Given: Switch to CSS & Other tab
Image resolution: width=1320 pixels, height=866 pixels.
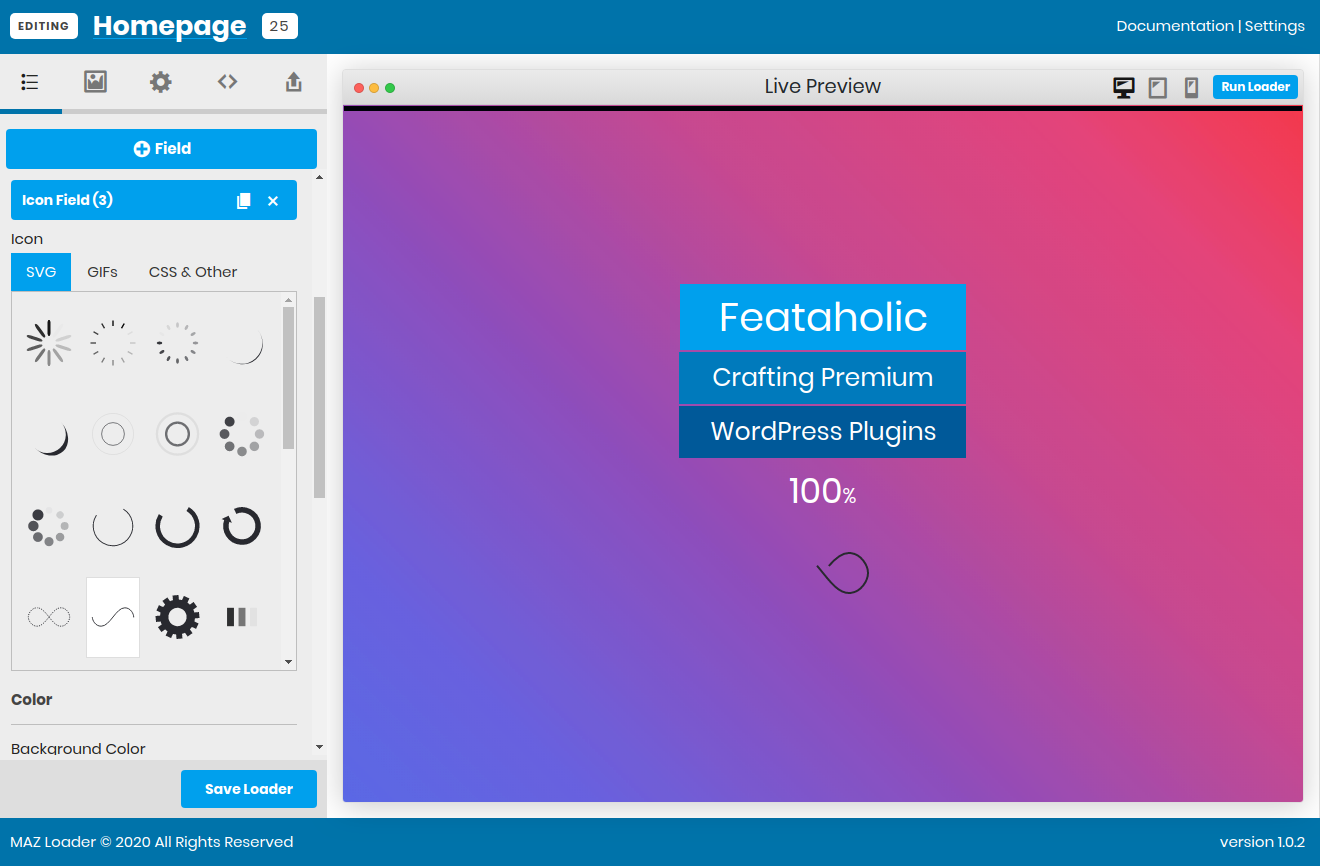Looking at the screenshot, I should coord(193,272).
